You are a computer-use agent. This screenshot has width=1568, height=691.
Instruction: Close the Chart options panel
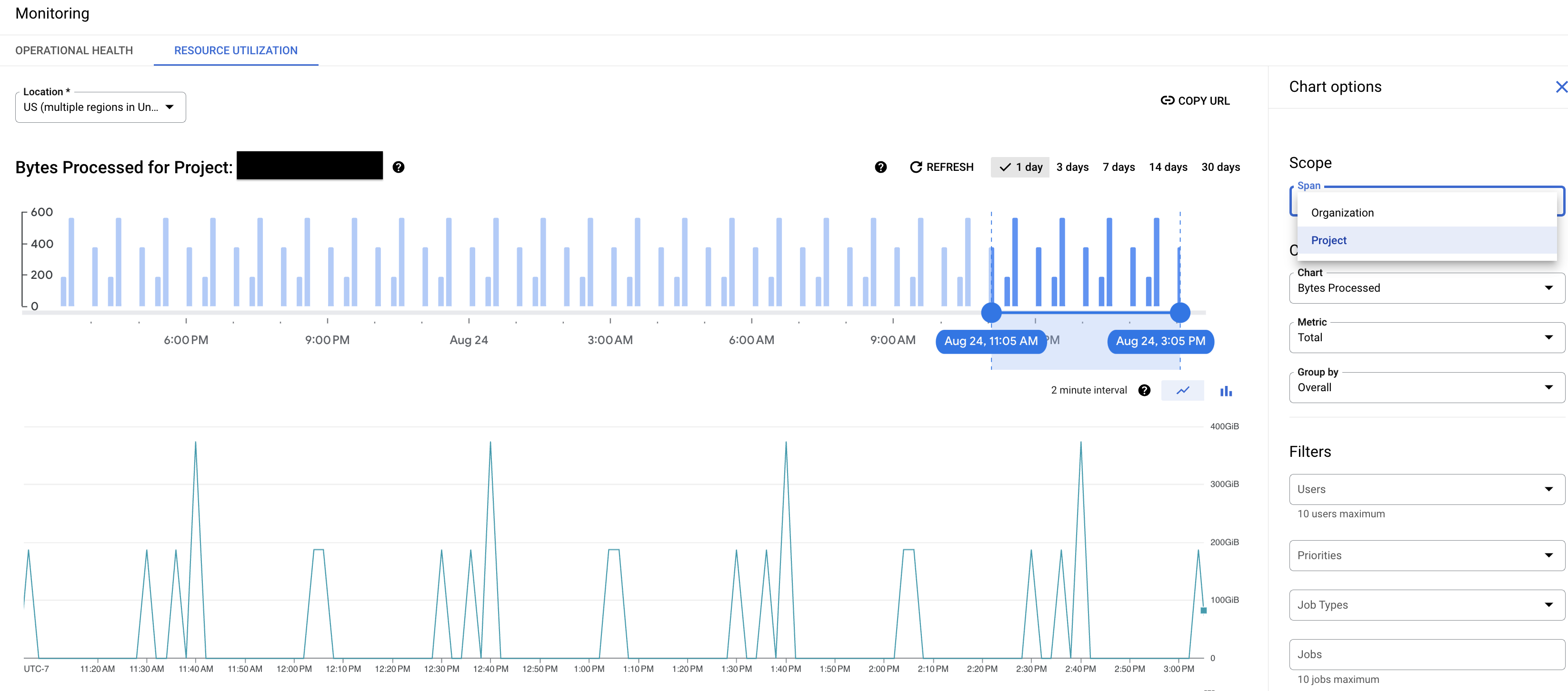1556,86
